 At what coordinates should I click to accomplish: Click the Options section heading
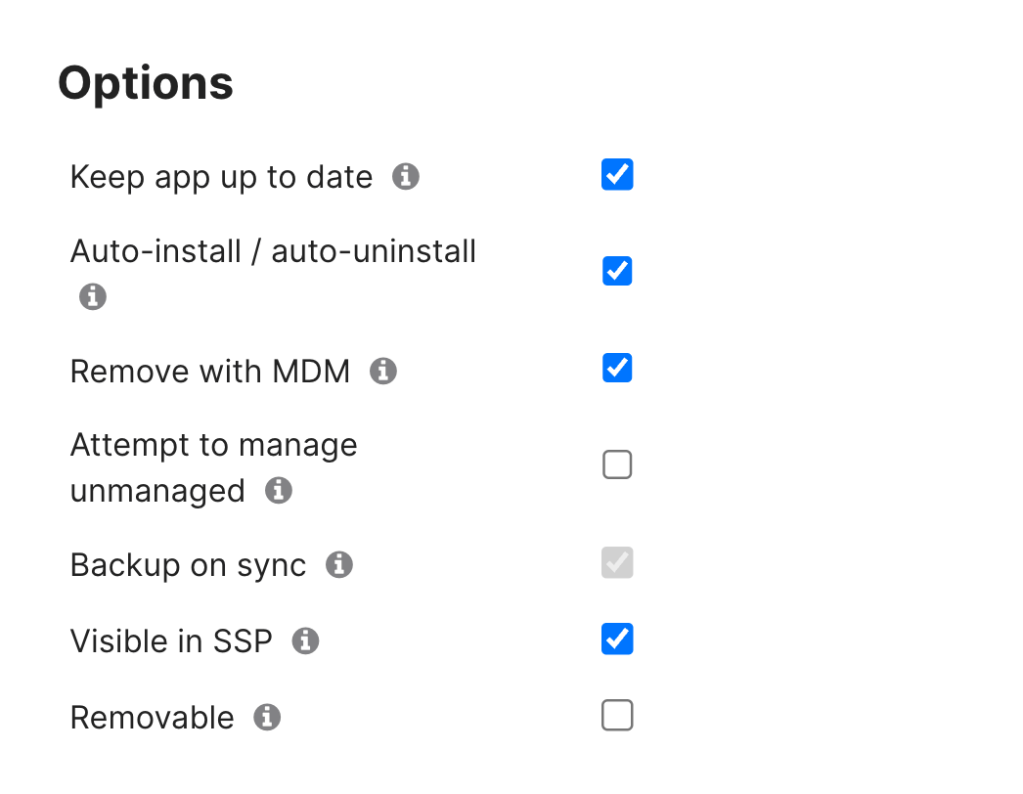(x=146, y=83)
